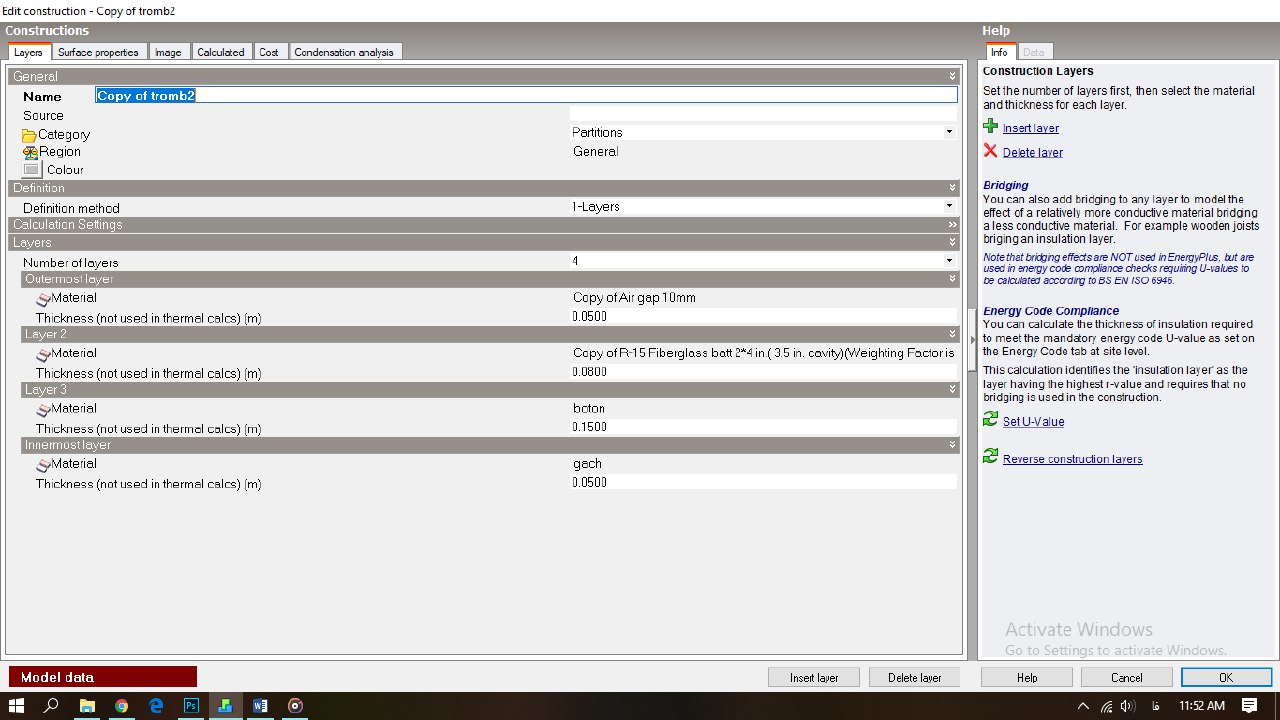1280x720 pixels.
Task: Click the Category folder icon
Action: click(x=29, y=135)
